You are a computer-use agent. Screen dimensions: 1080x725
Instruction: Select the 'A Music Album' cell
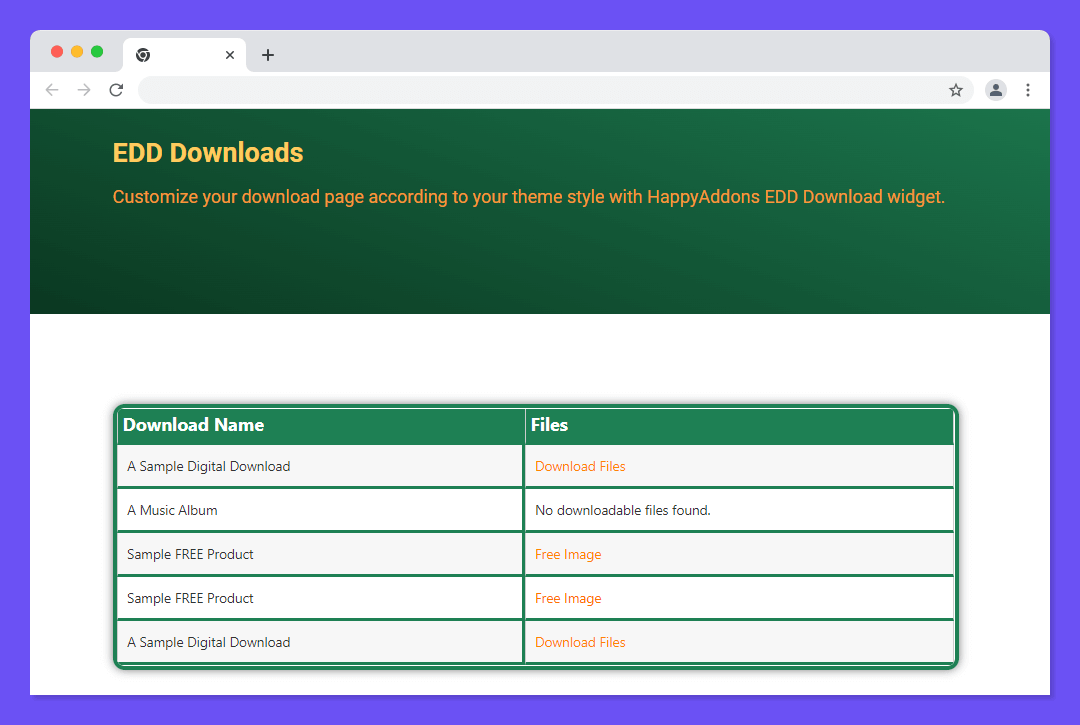320,510
